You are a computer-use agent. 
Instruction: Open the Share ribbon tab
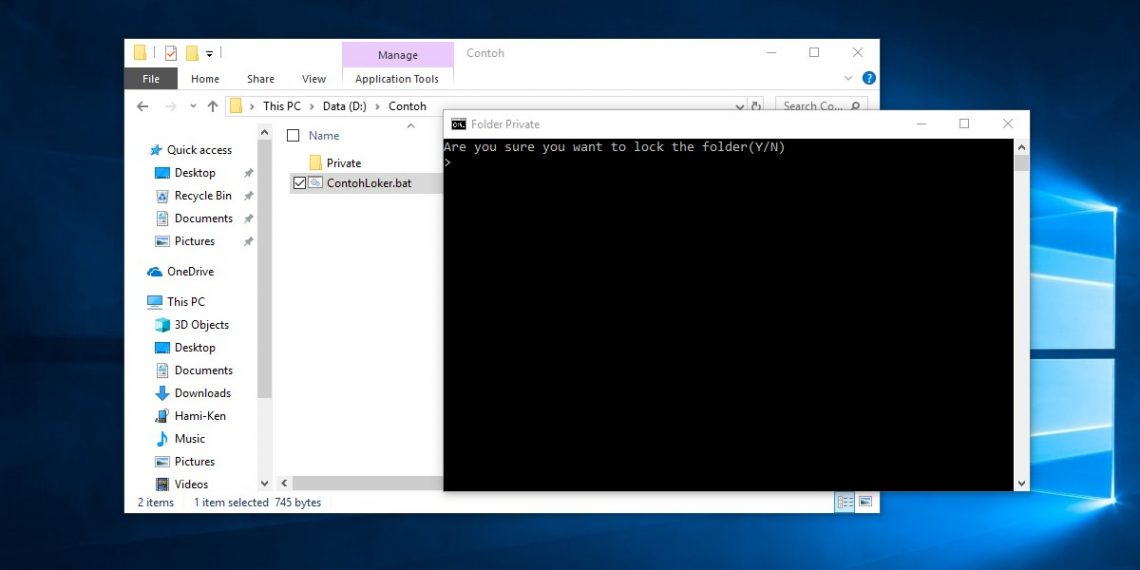tap(260, 79)
